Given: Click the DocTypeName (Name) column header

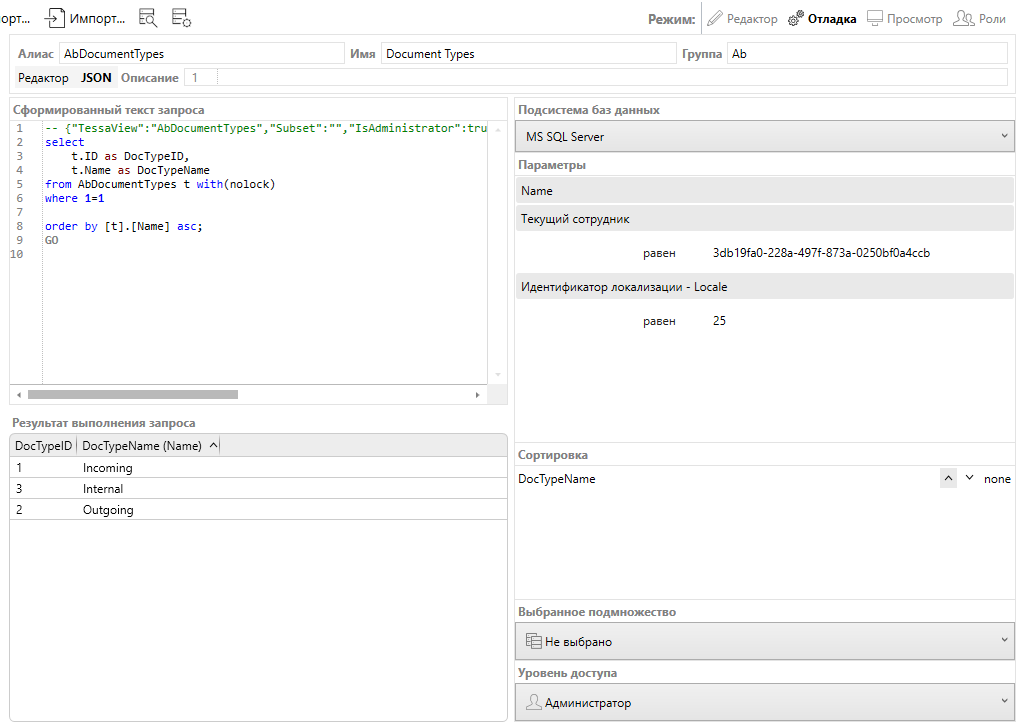Looking at the screenshot, I should point(142,446).
